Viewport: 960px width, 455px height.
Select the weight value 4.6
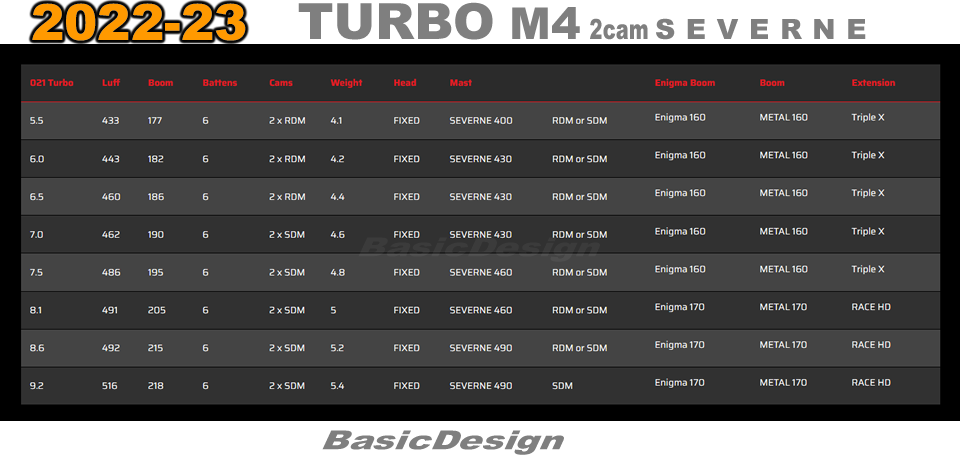(337, 235)
